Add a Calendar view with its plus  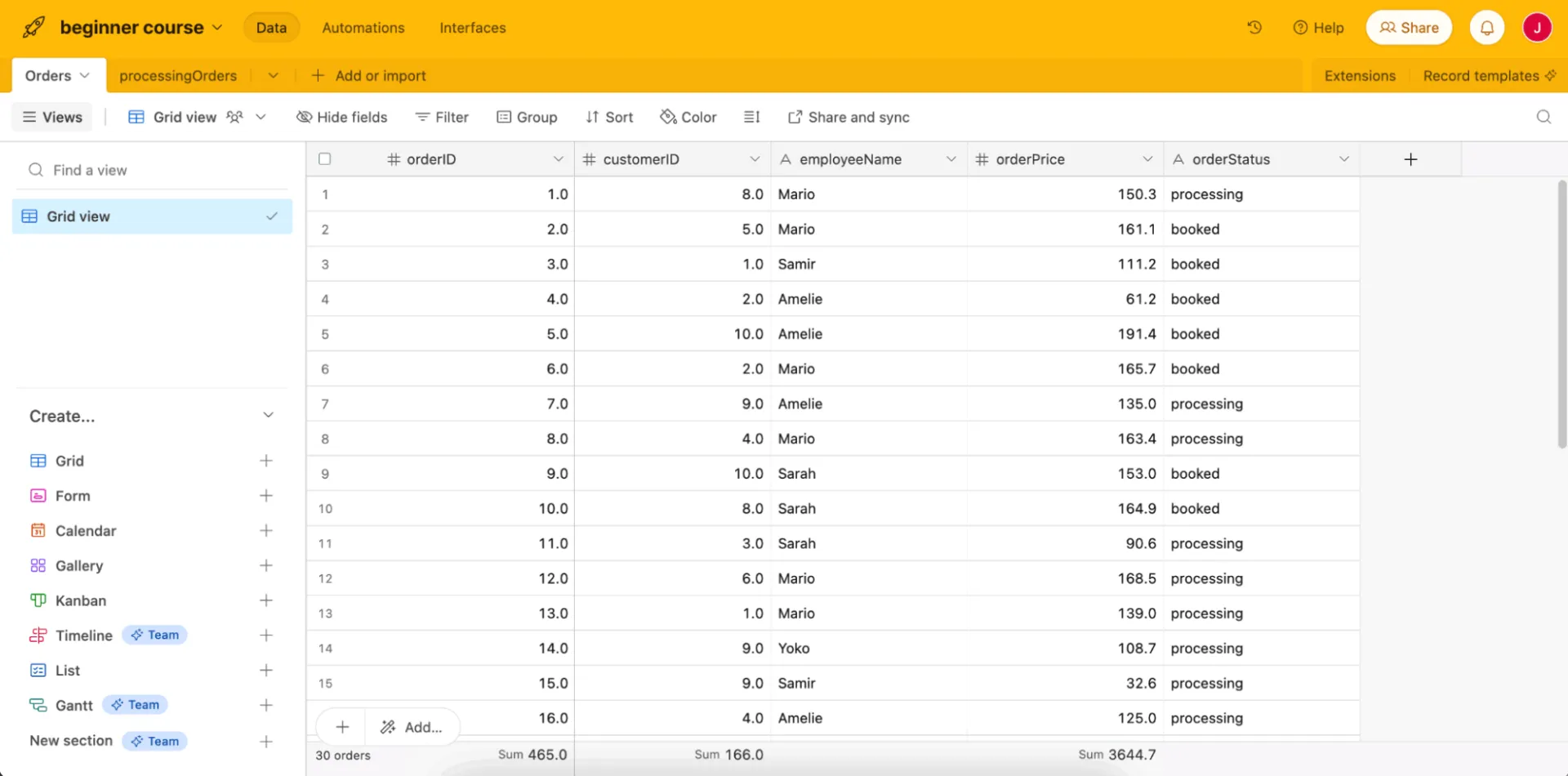[x=266, y=531]
